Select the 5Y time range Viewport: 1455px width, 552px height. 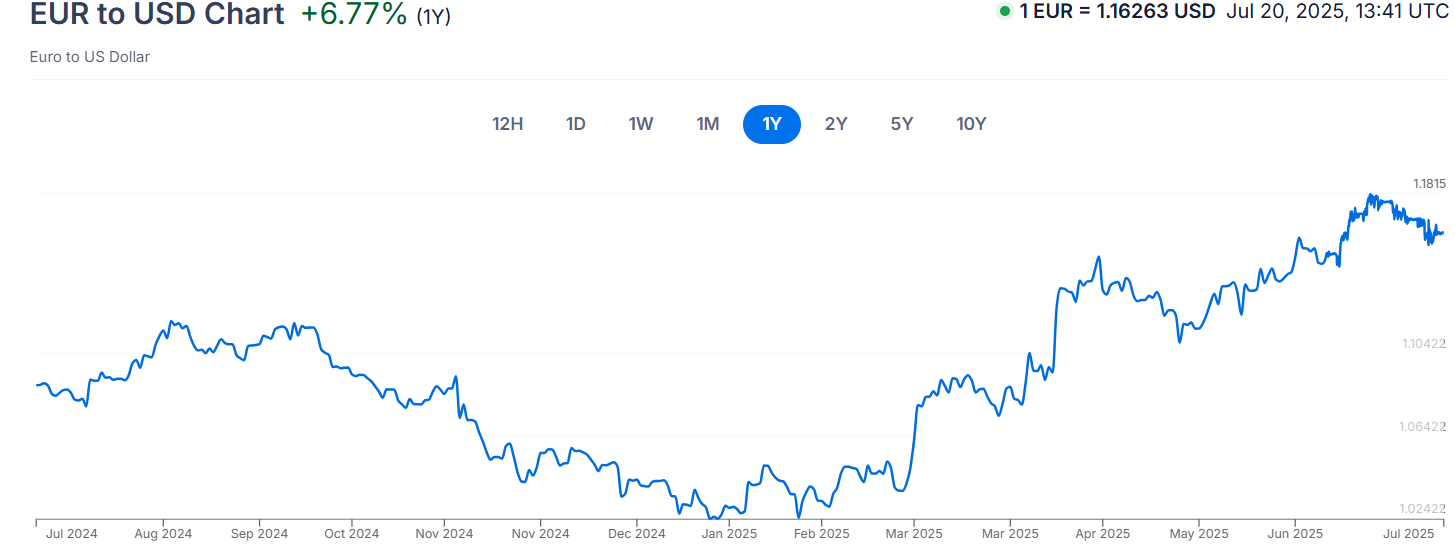click(902, 124)
